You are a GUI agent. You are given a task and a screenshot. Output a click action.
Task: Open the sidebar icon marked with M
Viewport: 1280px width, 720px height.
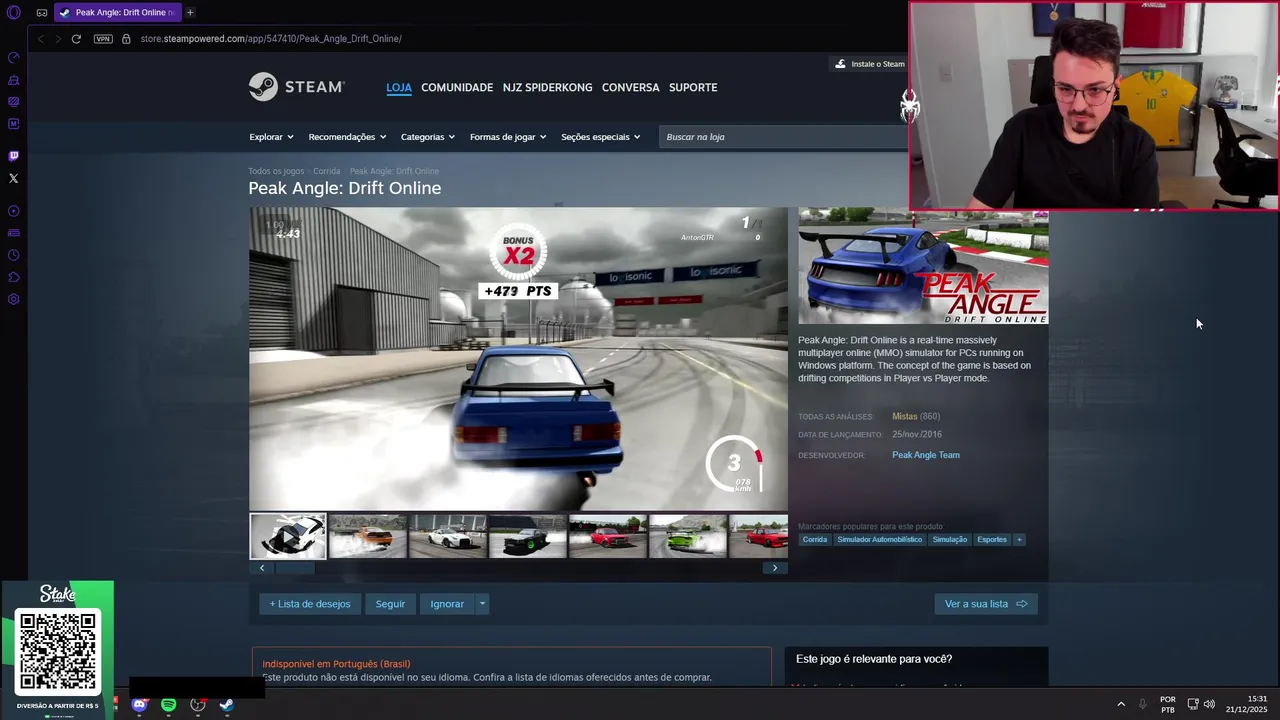(13, 124)
